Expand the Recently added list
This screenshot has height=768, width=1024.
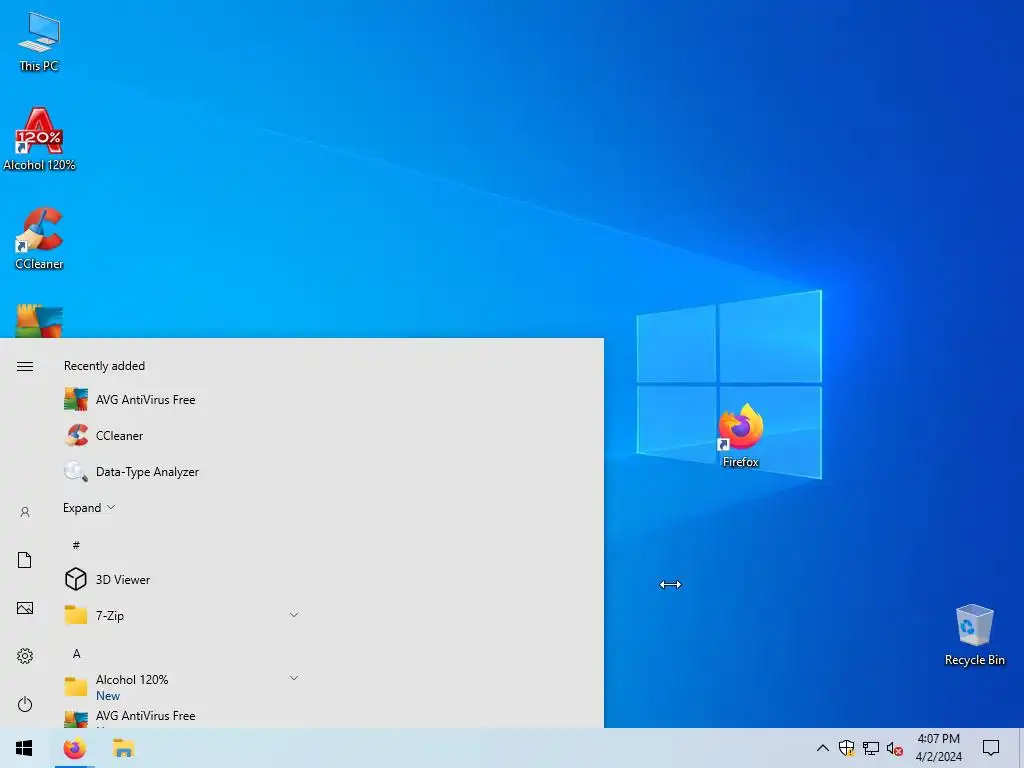coord(89,507)
